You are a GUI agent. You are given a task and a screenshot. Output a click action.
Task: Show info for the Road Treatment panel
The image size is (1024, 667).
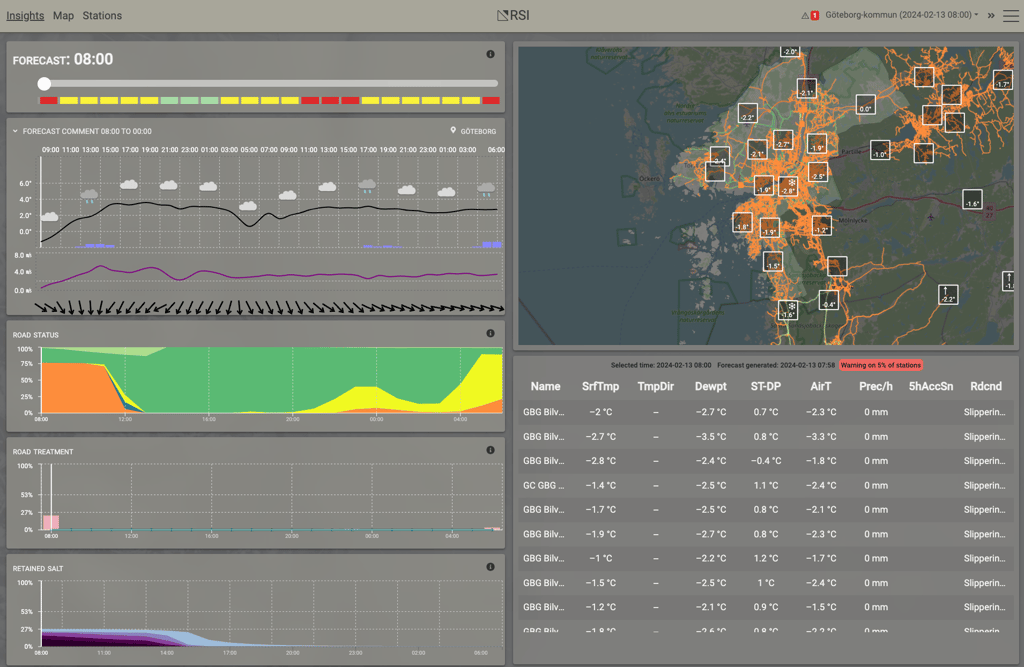pos(490,450)
